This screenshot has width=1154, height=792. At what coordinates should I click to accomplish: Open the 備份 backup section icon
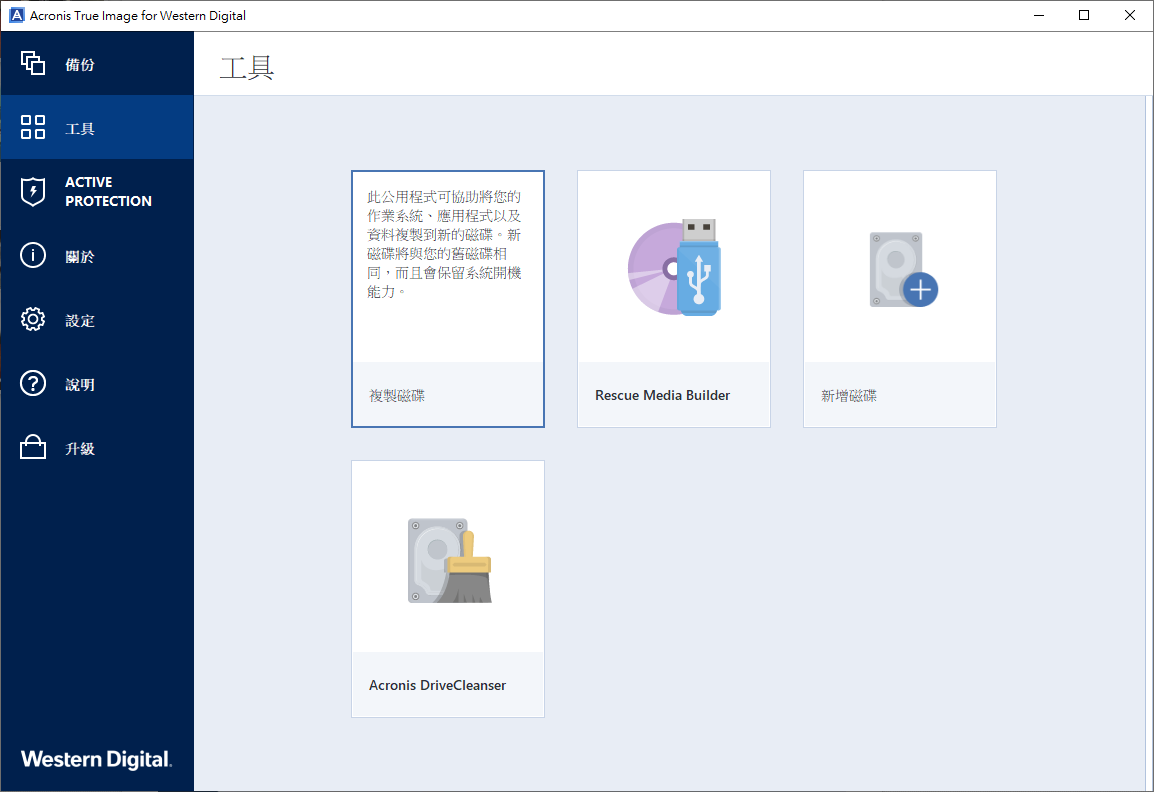[x=32, y=63]
